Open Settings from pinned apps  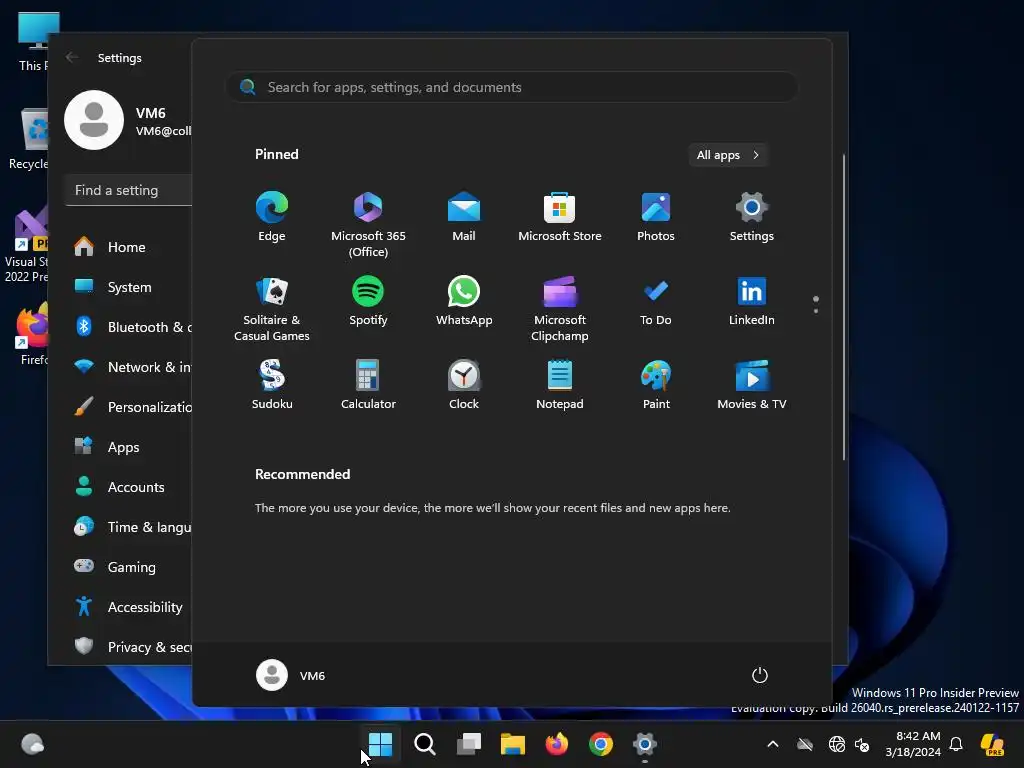point(752,217)
